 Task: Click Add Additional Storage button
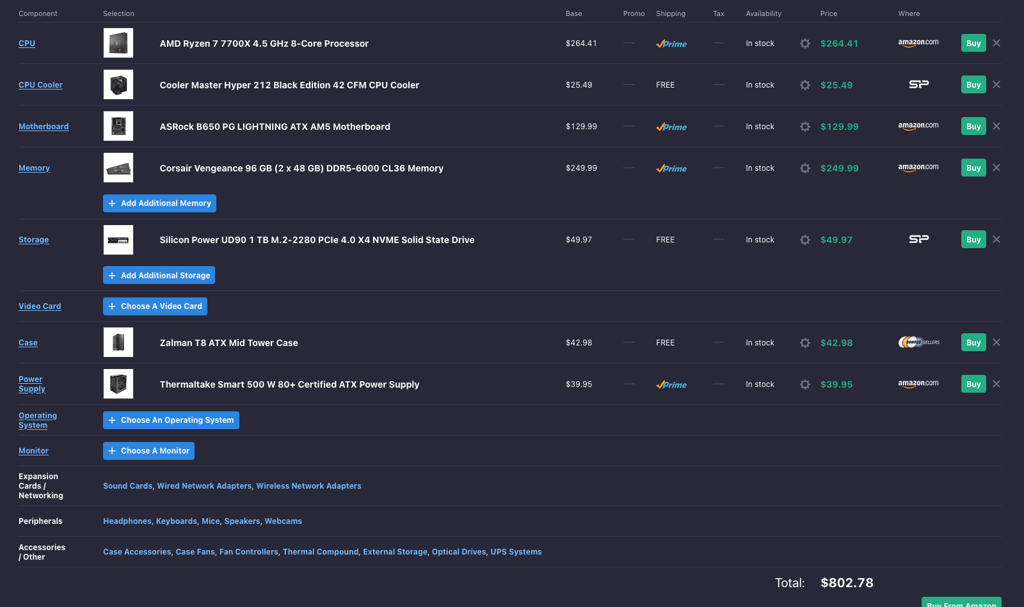(x=159, y=275)
